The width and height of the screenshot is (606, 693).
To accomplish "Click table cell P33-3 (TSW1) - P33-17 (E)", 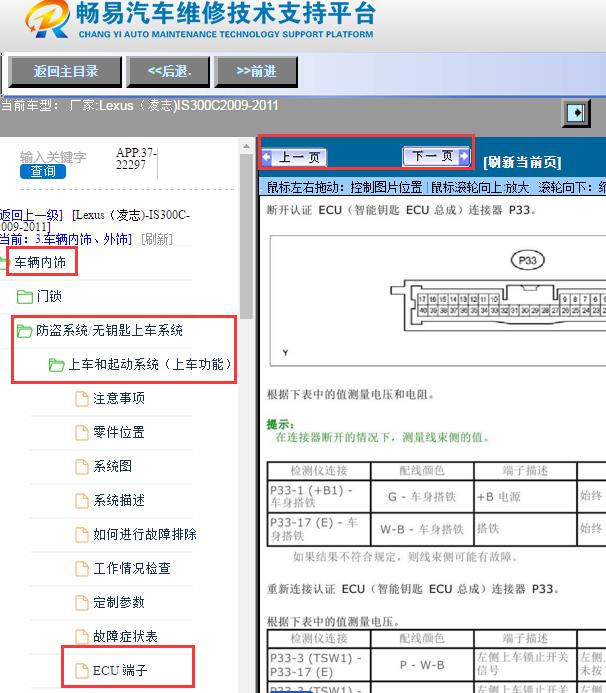I will coord(319,665).
